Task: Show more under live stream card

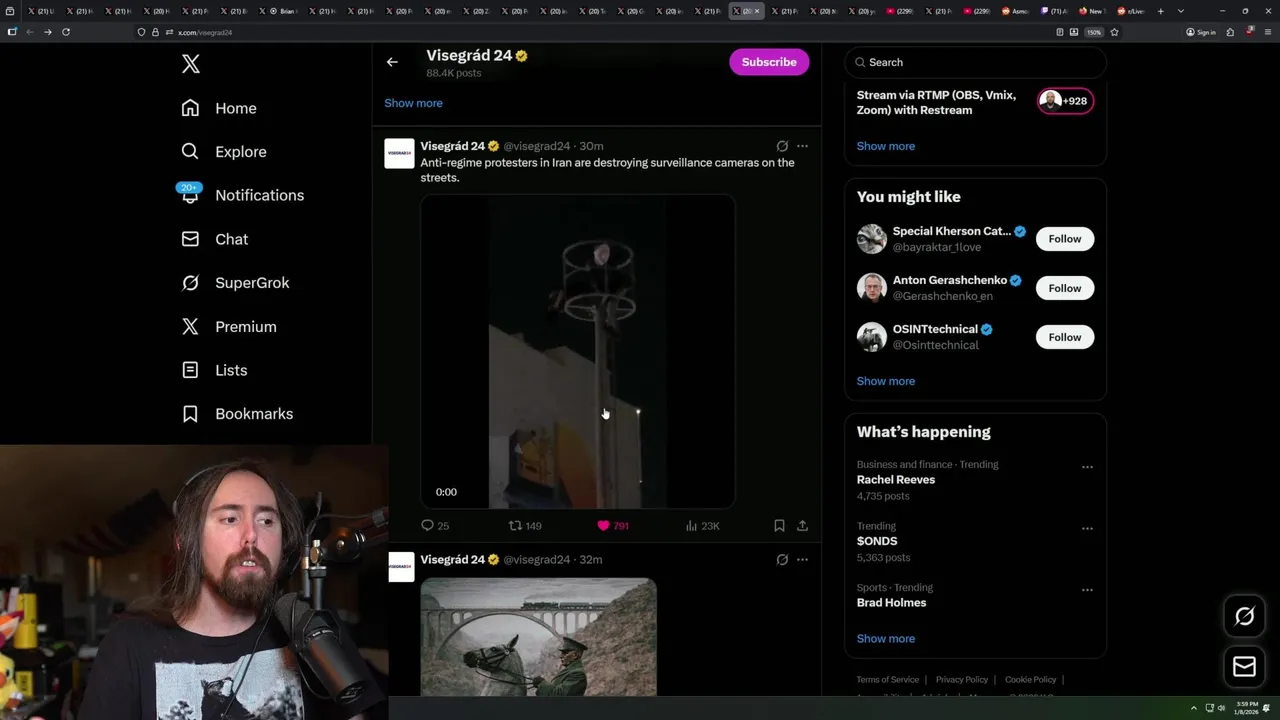Action: [886, 146]
